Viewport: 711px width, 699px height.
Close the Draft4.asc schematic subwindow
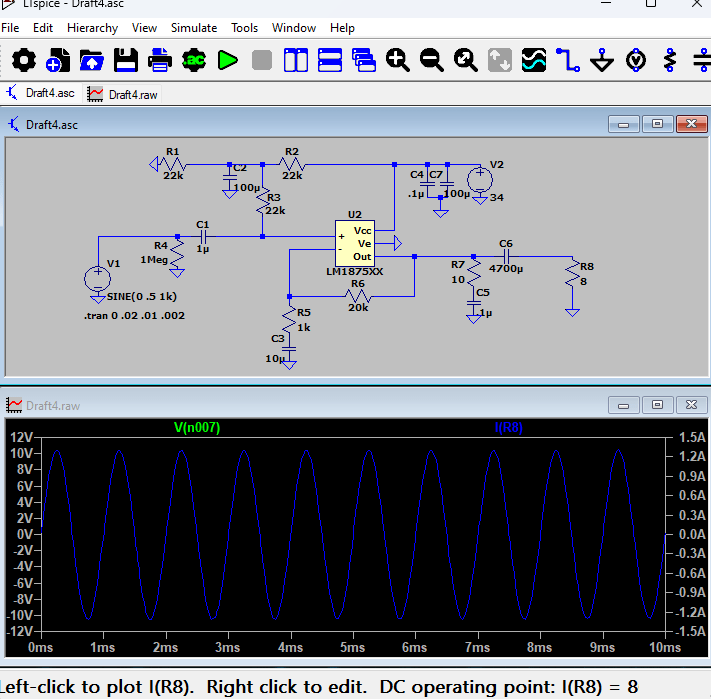pyautogui.click(x=691, y=124)
